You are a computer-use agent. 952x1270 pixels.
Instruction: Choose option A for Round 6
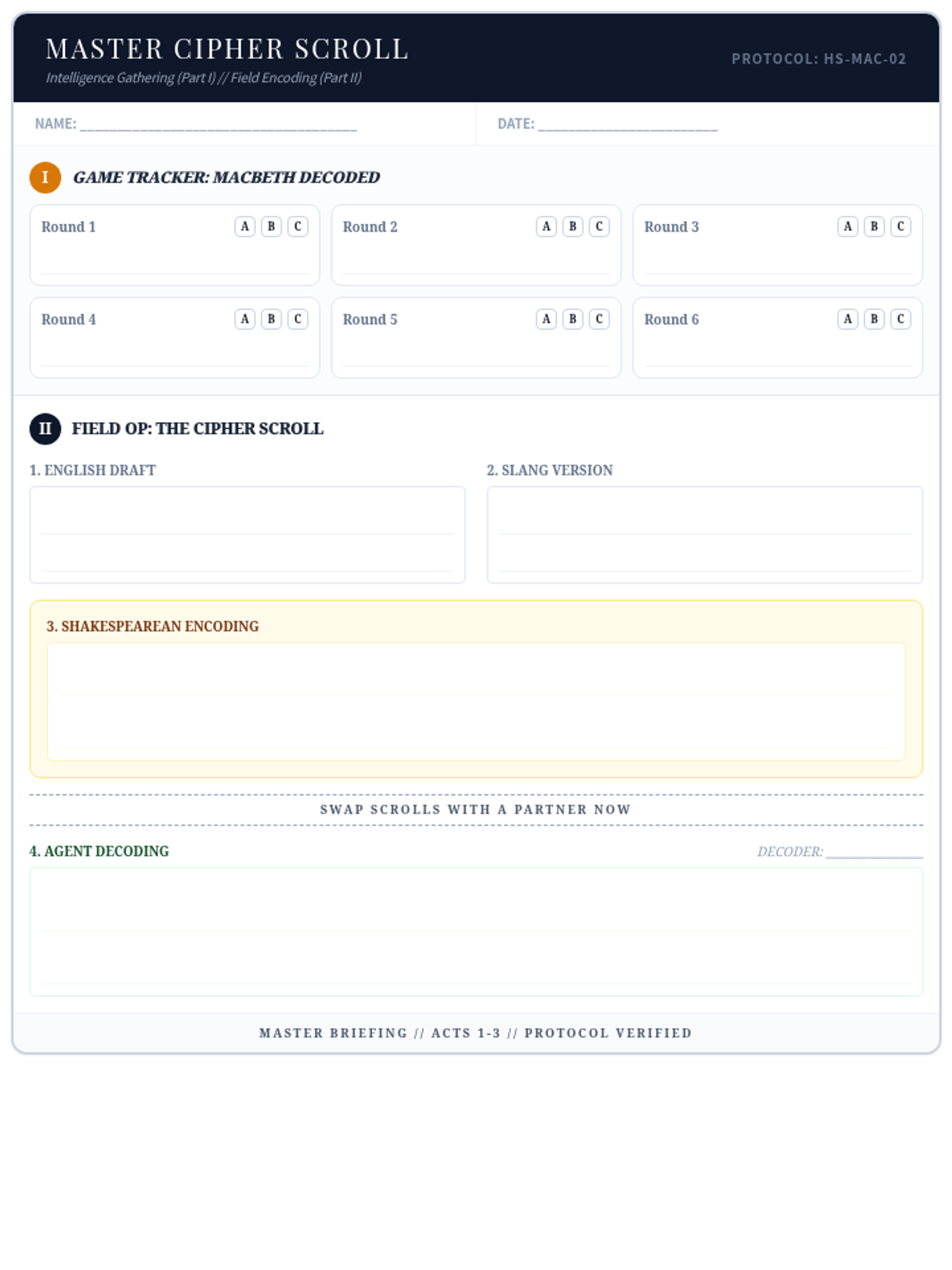[x=847, y=319]
